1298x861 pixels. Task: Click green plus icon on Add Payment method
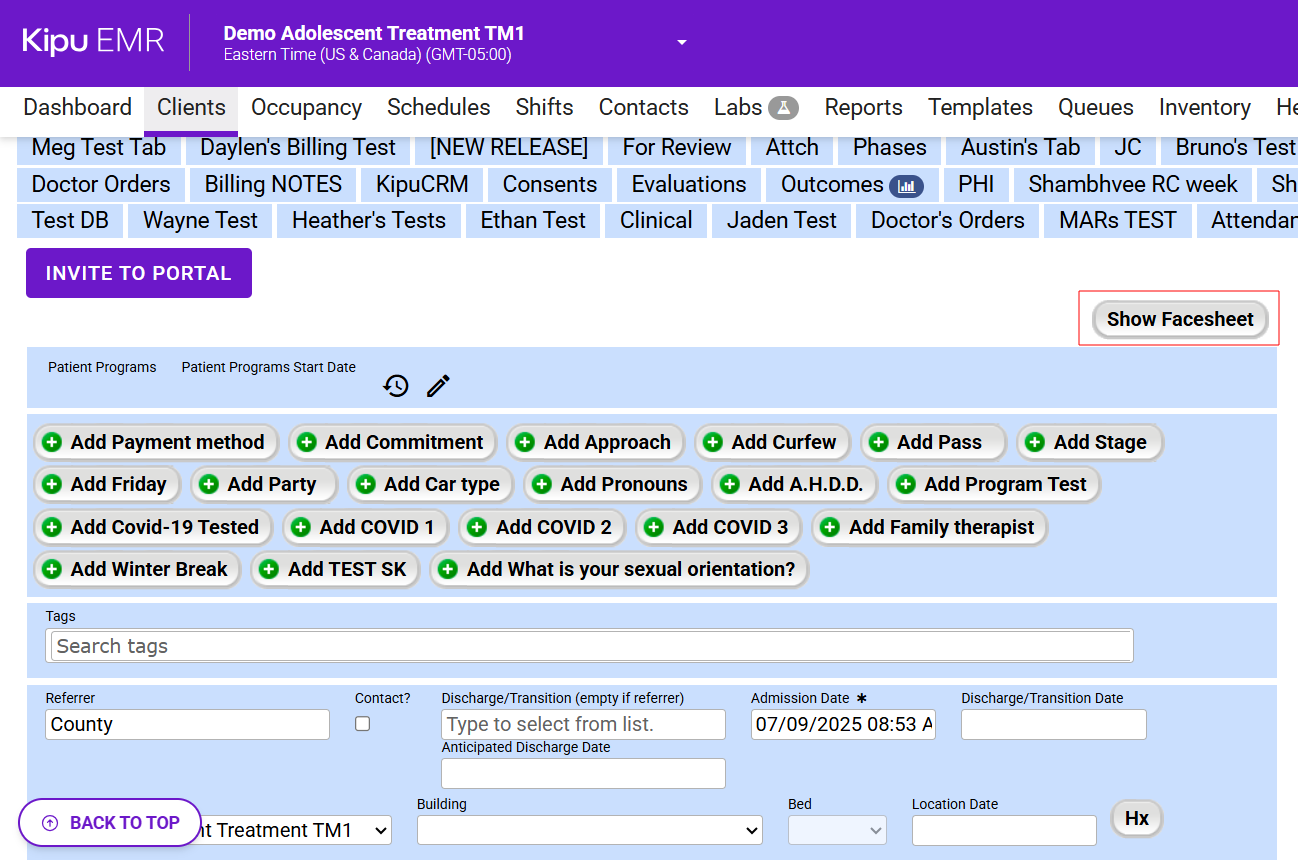tap(52, 442)
